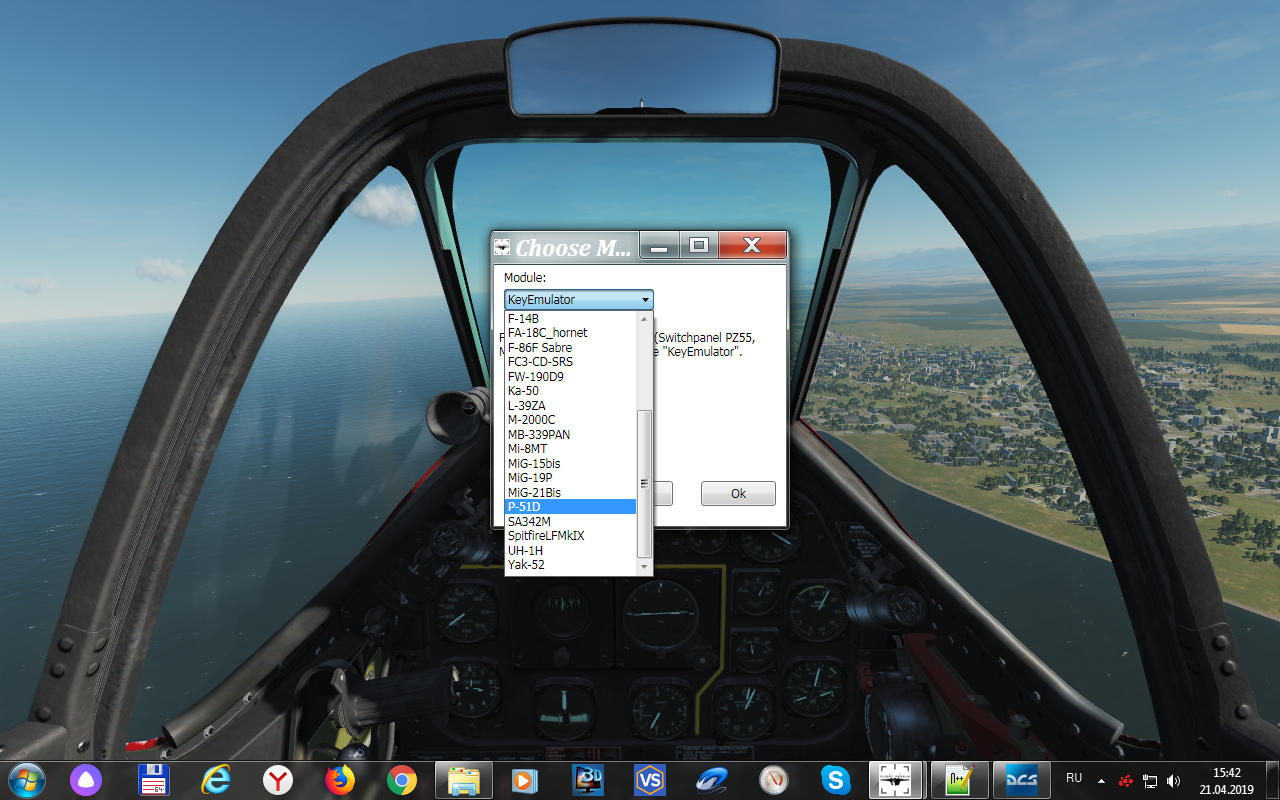This screenshot has height=800, width=1280.
Task: Launch Alice assistant purple icon in taskbar
Action: point(85,779)
